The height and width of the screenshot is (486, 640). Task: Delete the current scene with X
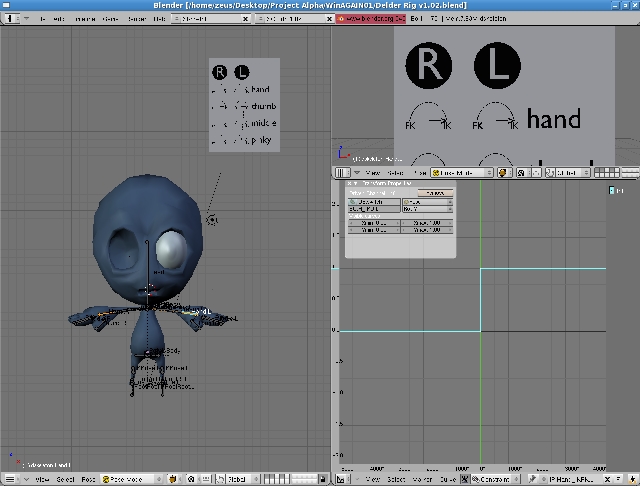[x=329, y=19]
